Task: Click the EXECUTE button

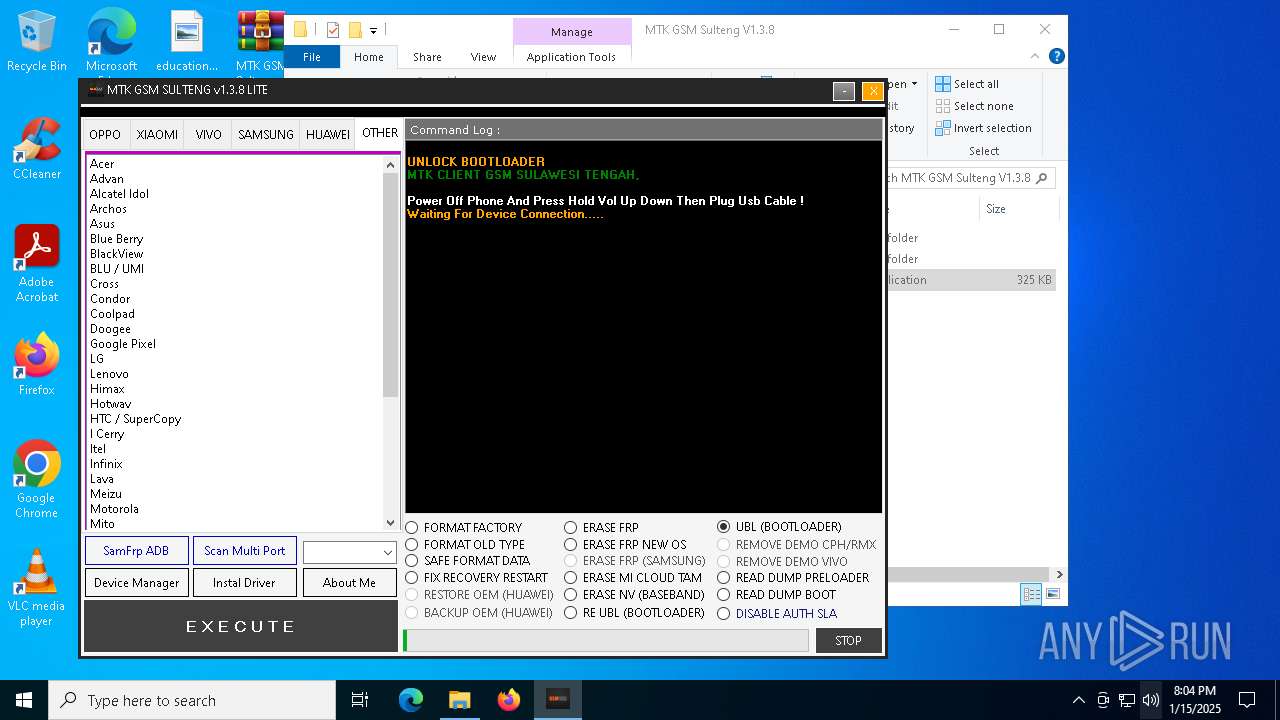Action: [x=241, y=627]
